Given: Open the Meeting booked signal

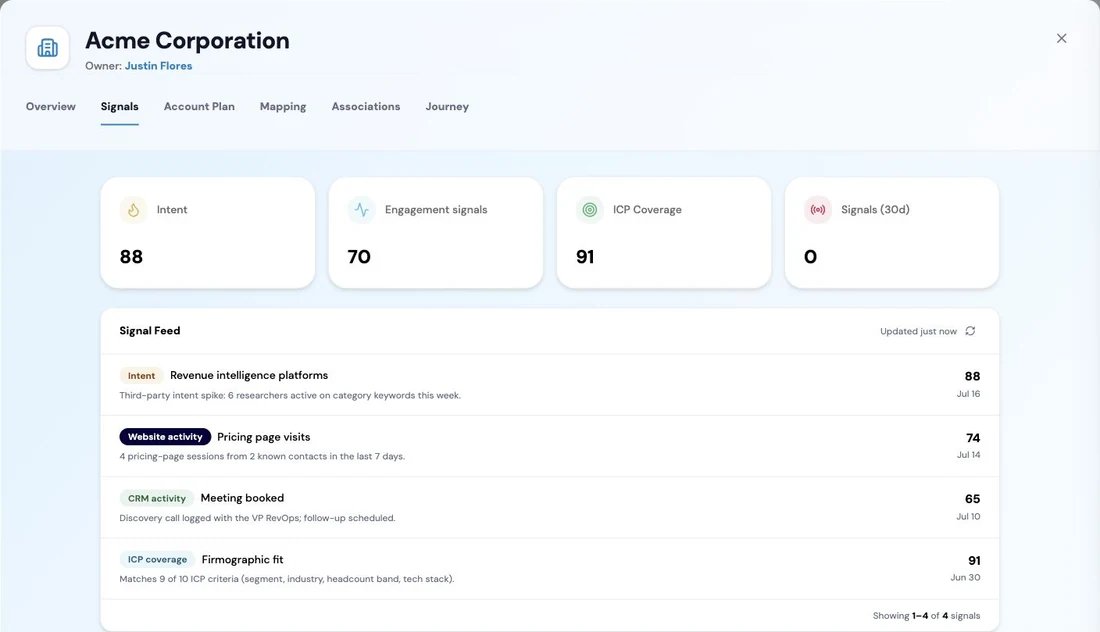Looking at the screenshot, I should pos(242,498).
